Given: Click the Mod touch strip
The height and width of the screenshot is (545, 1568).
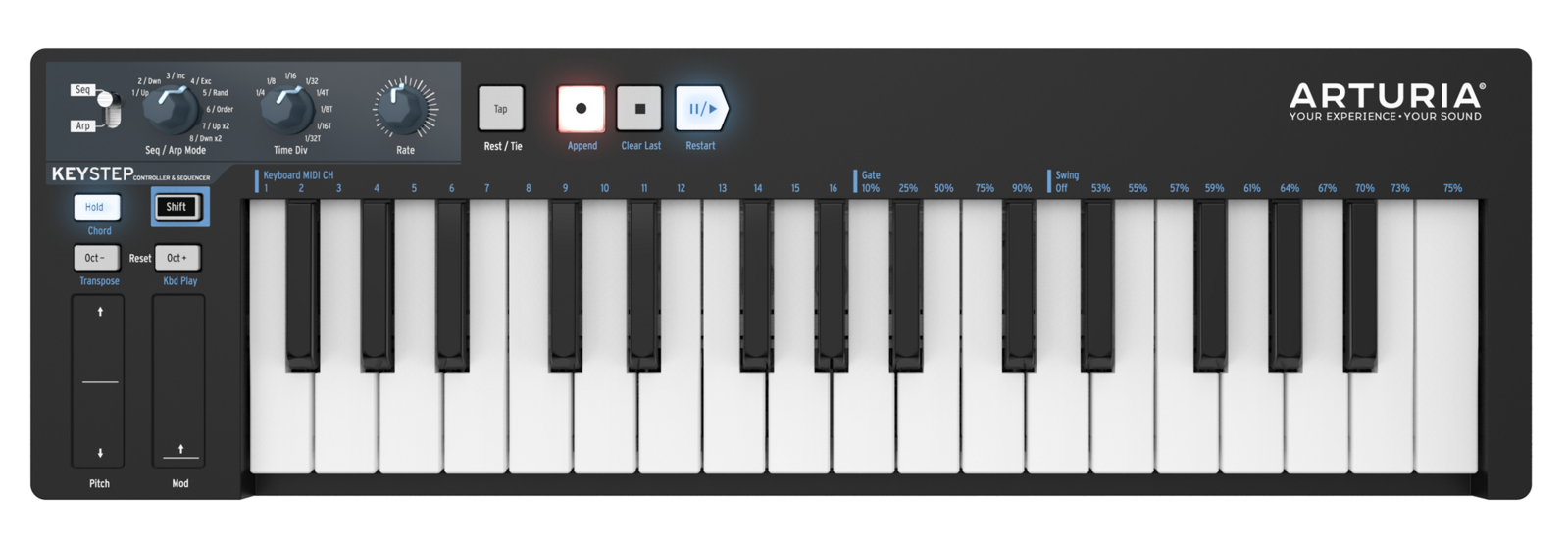Looking at the screenshot, I should (x=179, y=381).
